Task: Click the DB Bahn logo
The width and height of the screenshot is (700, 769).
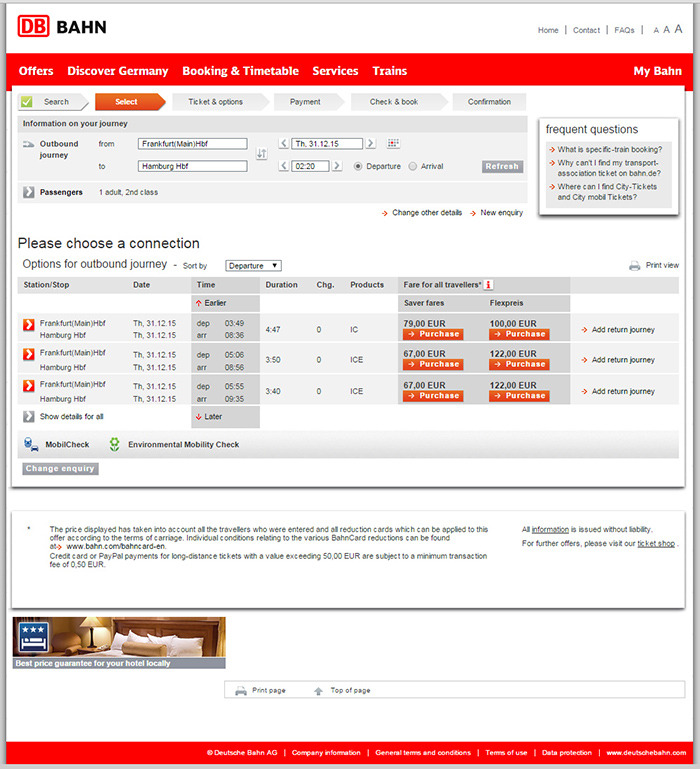Action: click(62, 26)
